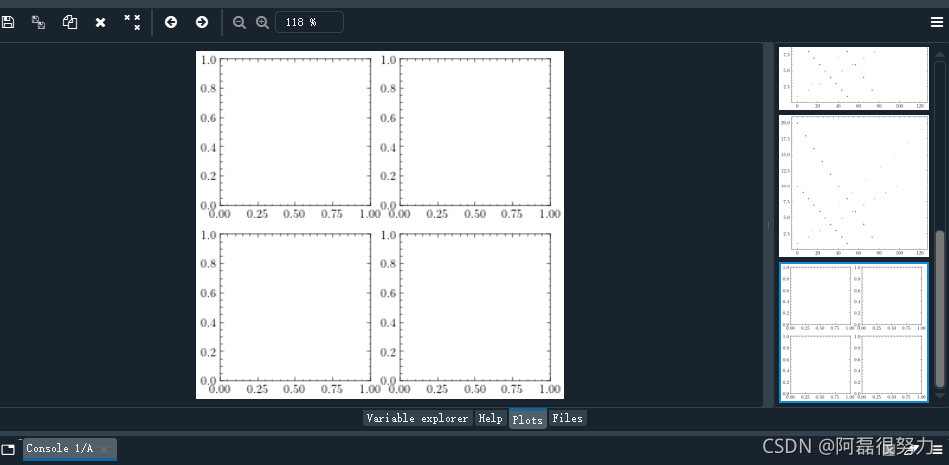Zoom out of the plot
The width and height of the screenshot is (949, 465).
[239, 22]
